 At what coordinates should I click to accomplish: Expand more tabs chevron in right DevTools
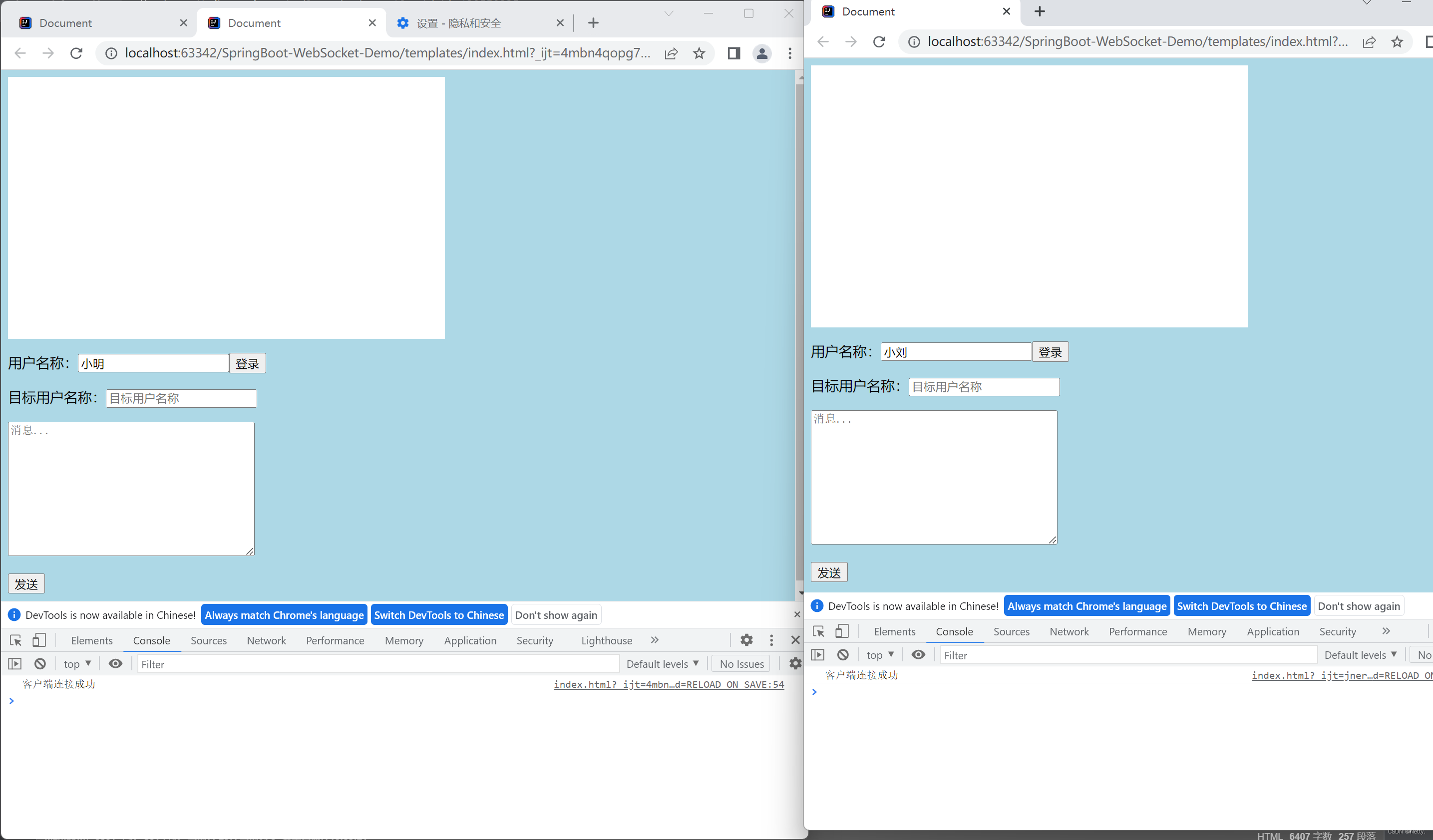click(1387, 631)
